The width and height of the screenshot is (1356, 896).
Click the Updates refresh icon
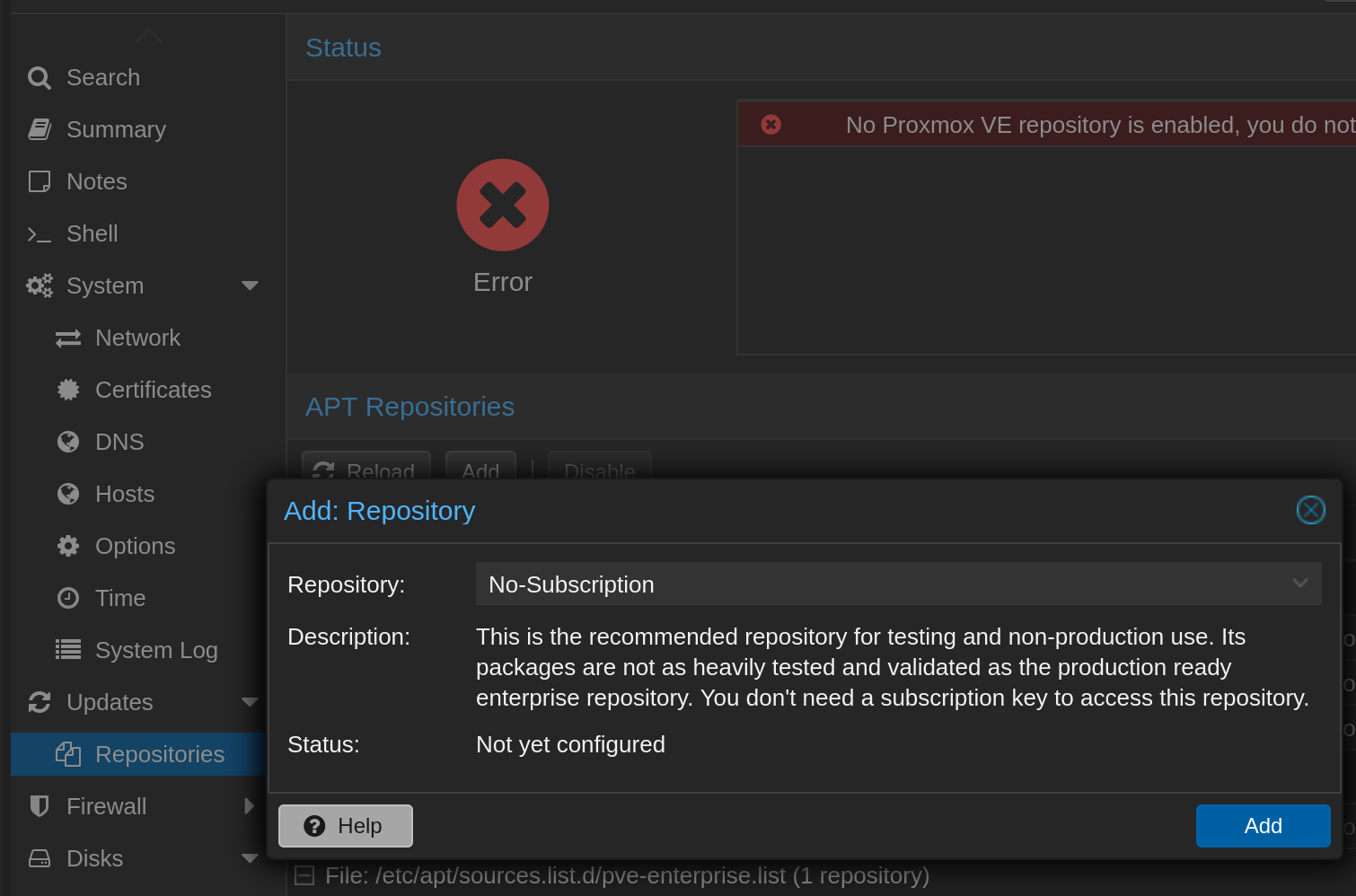40,702
